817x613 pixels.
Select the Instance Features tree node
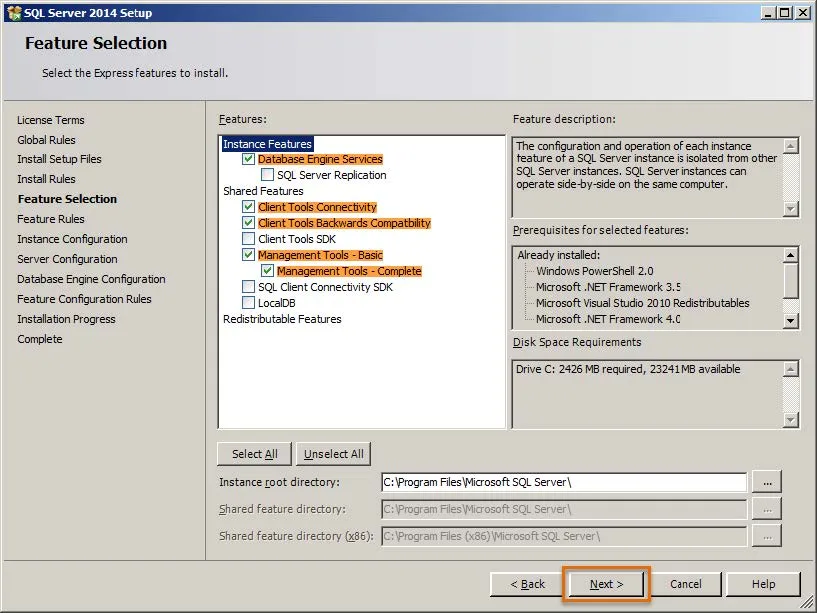267,144
